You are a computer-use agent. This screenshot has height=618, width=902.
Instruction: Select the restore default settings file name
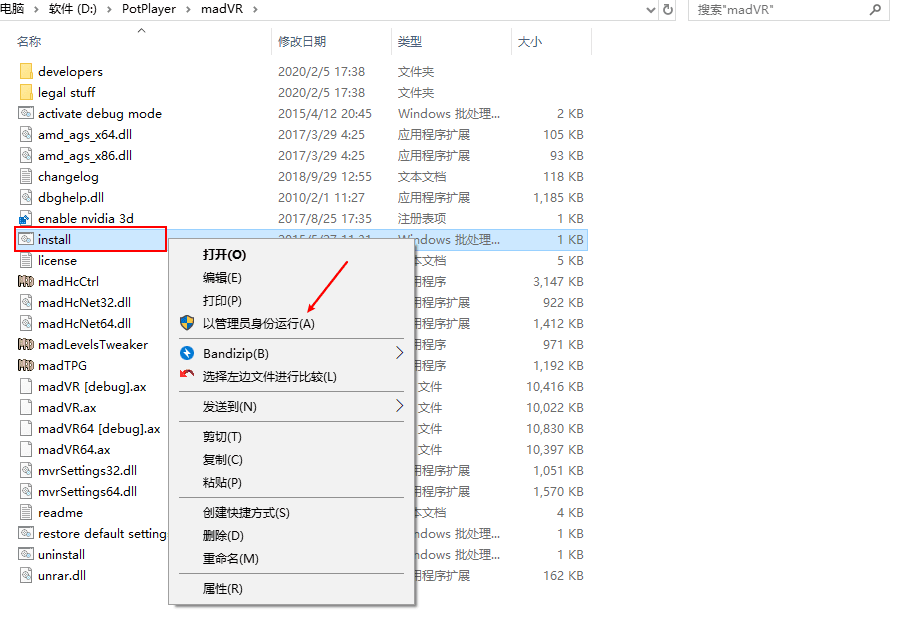coord(102,533)
